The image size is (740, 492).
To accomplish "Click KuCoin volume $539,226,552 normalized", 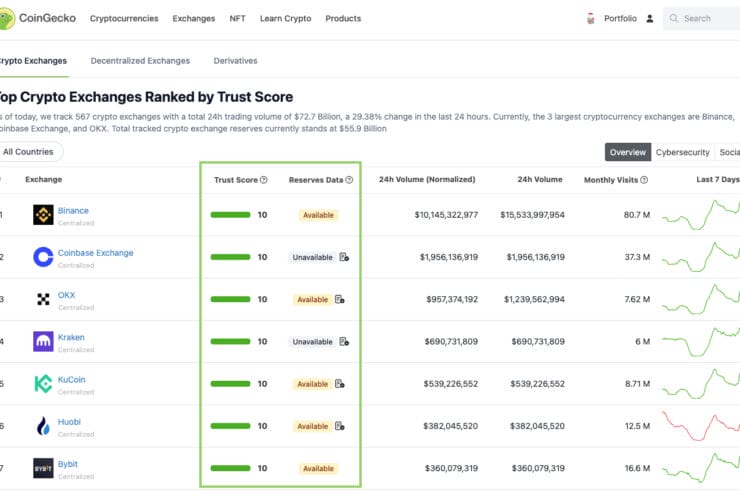I will tap(451, 384).
